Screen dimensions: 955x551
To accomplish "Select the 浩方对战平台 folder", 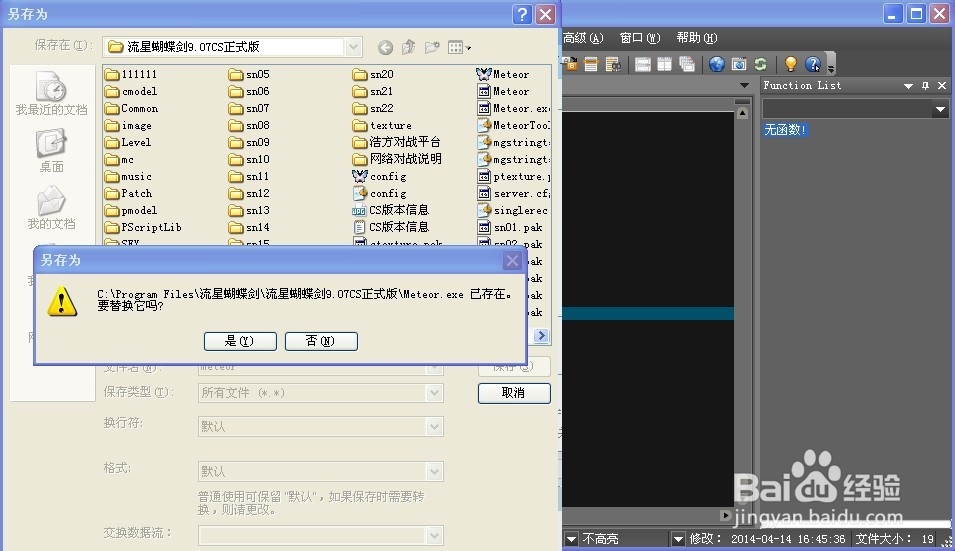I will 396,142.
